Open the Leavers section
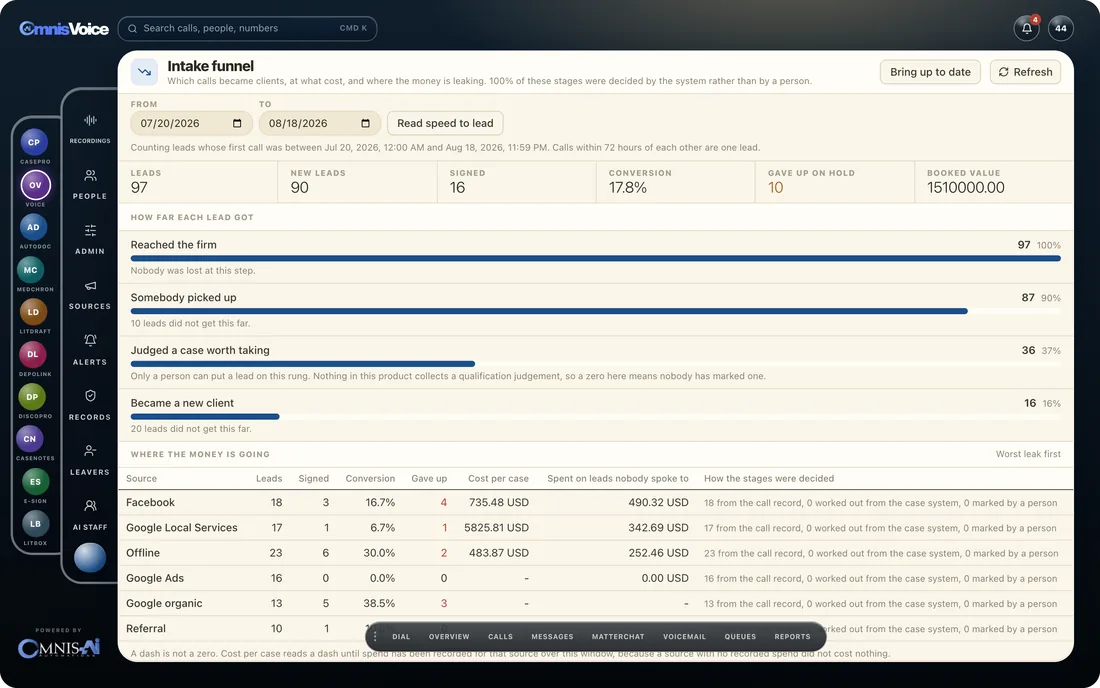 pyautogui.click(x=90, y=459)
